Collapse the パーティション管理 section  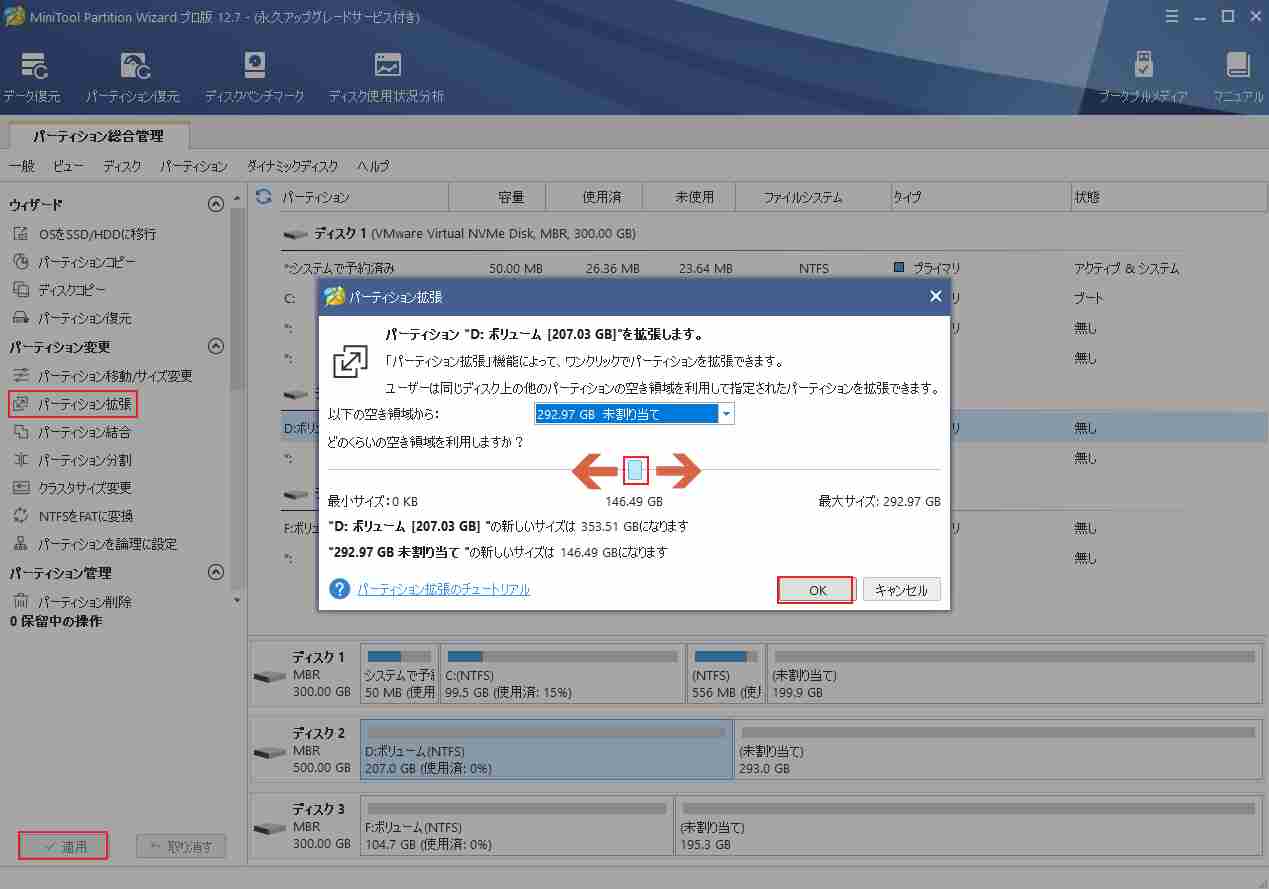coord(215,571)
